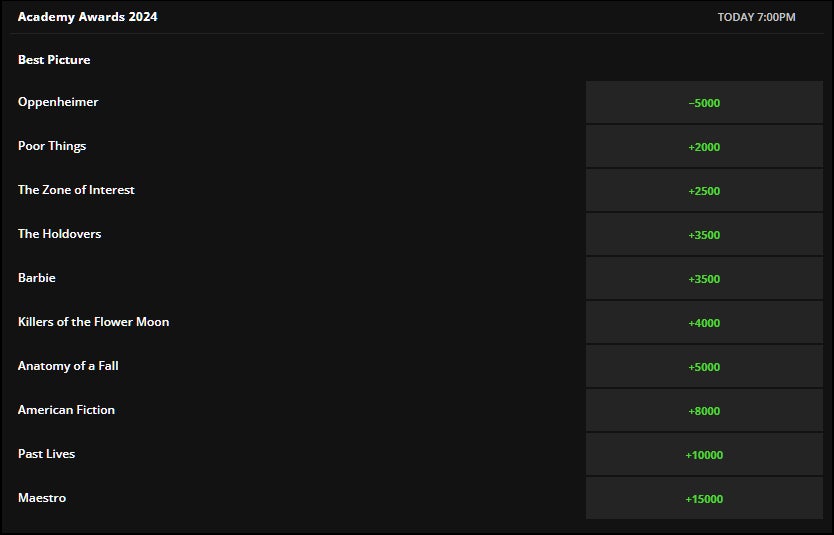Click the Past Lives nominee label

[46, 454]
